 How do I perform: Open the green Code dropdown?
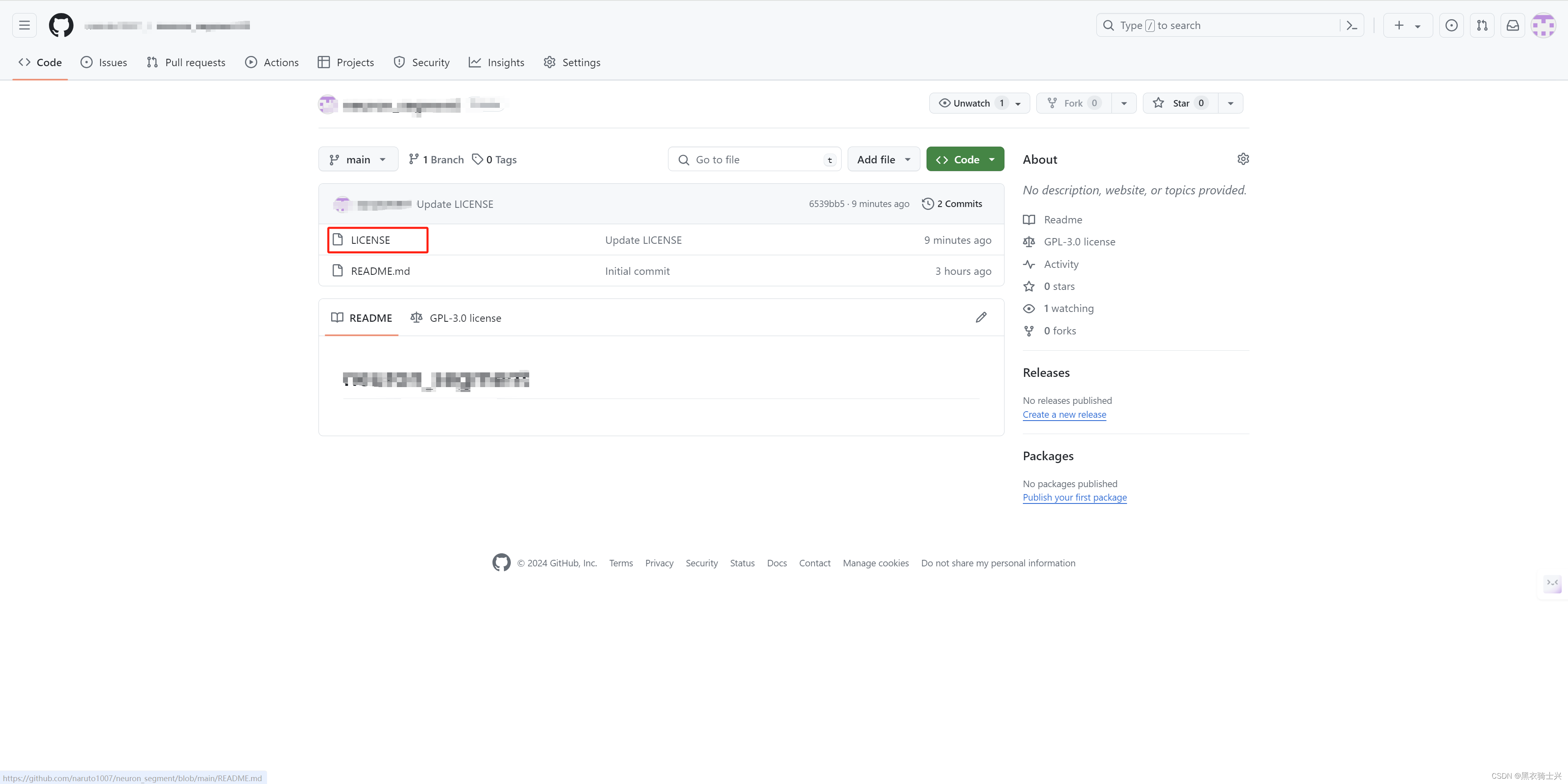pos(965,160)
